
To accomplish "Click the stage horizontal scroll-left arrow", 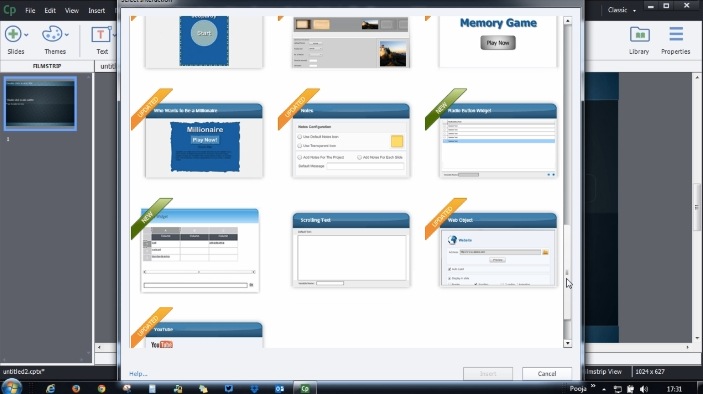I will click(99, 347).
